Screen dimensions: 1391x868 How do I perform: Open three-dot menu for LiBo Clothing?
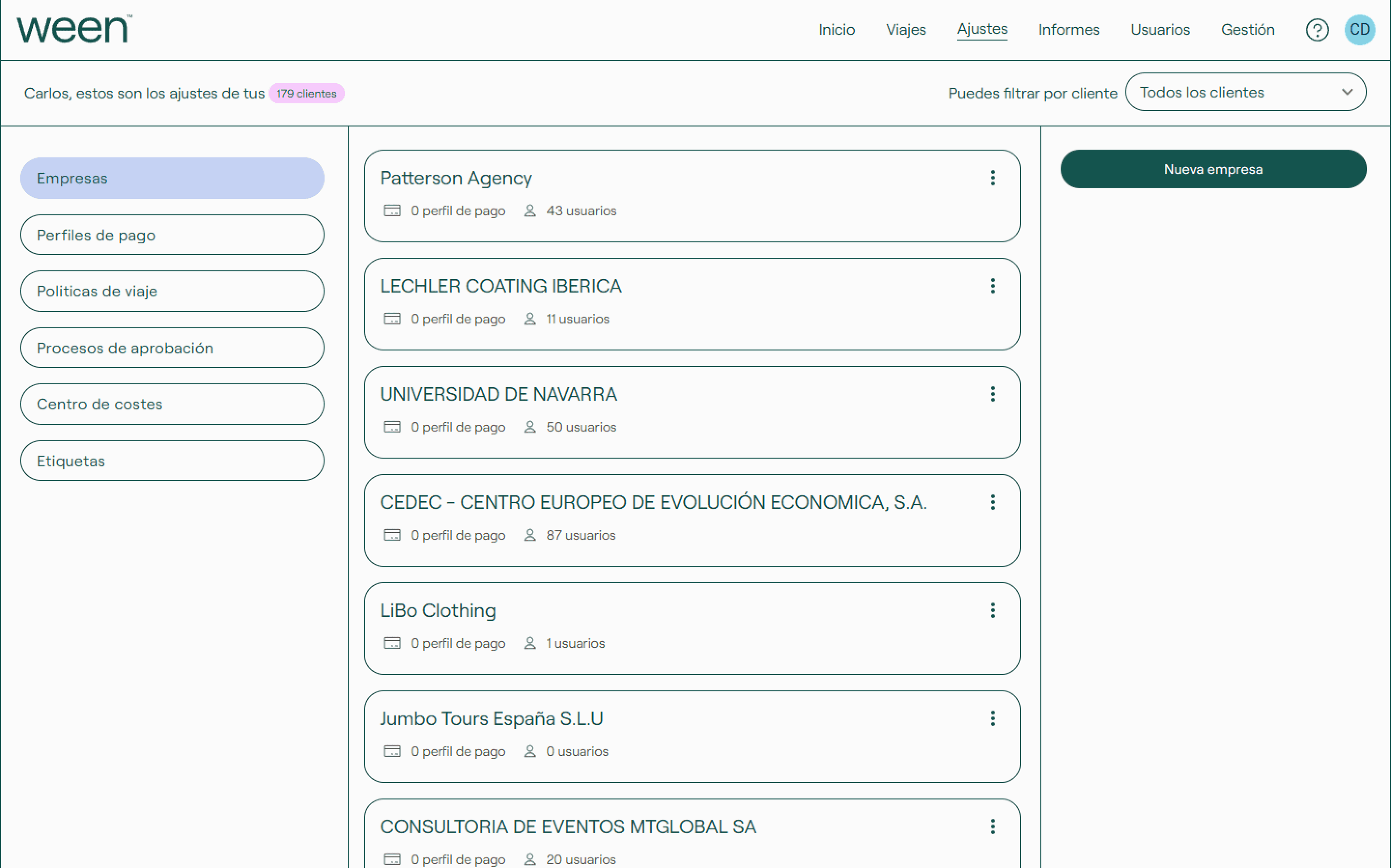pos(993,610)
